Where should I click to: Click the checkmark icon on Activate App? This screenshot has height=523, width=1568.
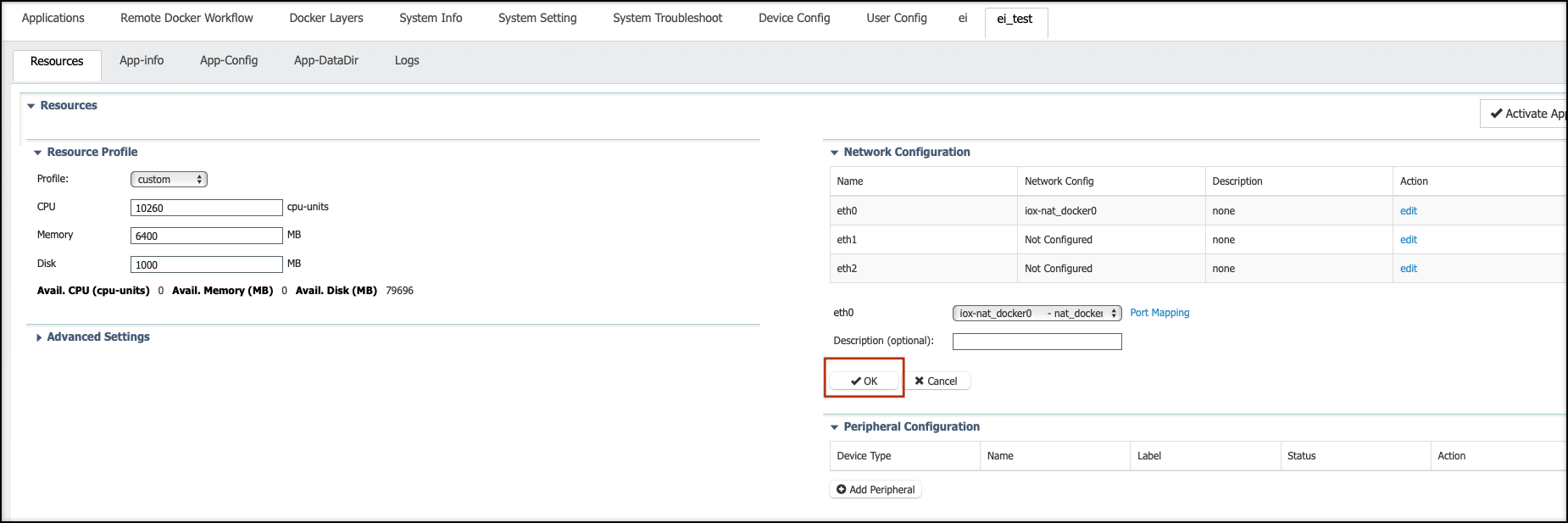[x=1497, y=114]
